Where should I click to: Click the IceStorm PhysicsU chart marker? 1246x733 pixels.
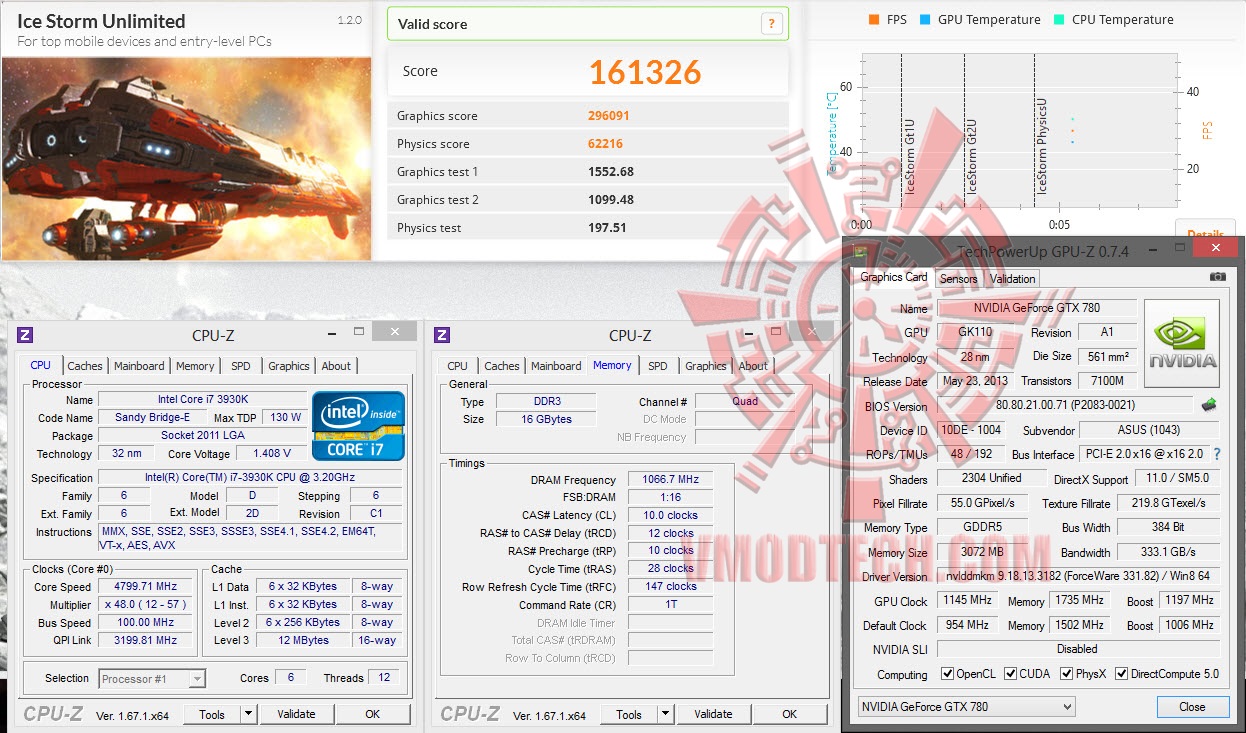1043,146
